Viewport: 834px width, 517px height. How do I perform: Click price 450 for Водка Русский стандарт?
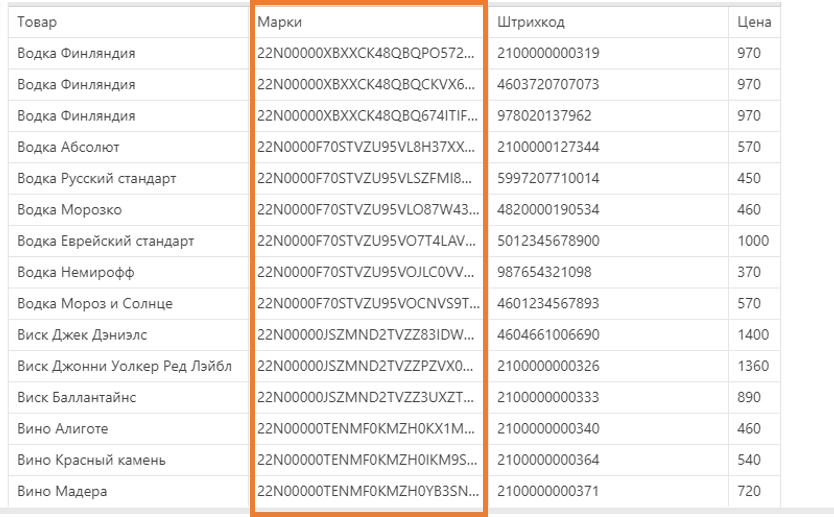pyautogui.click(x=749, y=178)
